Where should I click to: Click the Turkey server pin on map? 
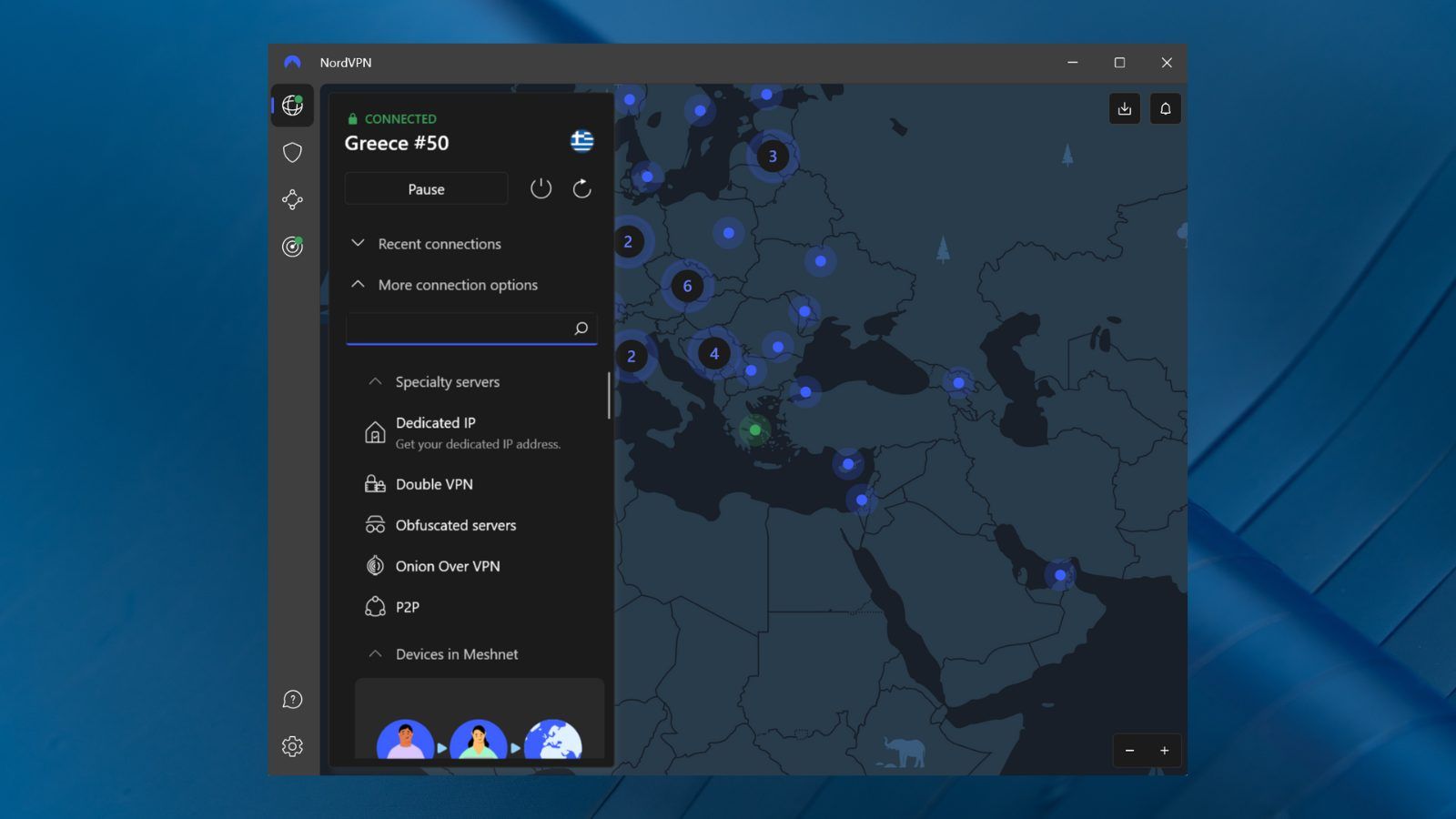805,392
